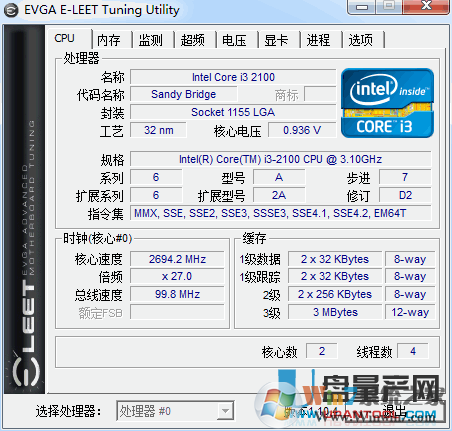Click the 型号 model value A
This screenshot has height=431, width=452.
pyautogui.click(x=279, y=177)
